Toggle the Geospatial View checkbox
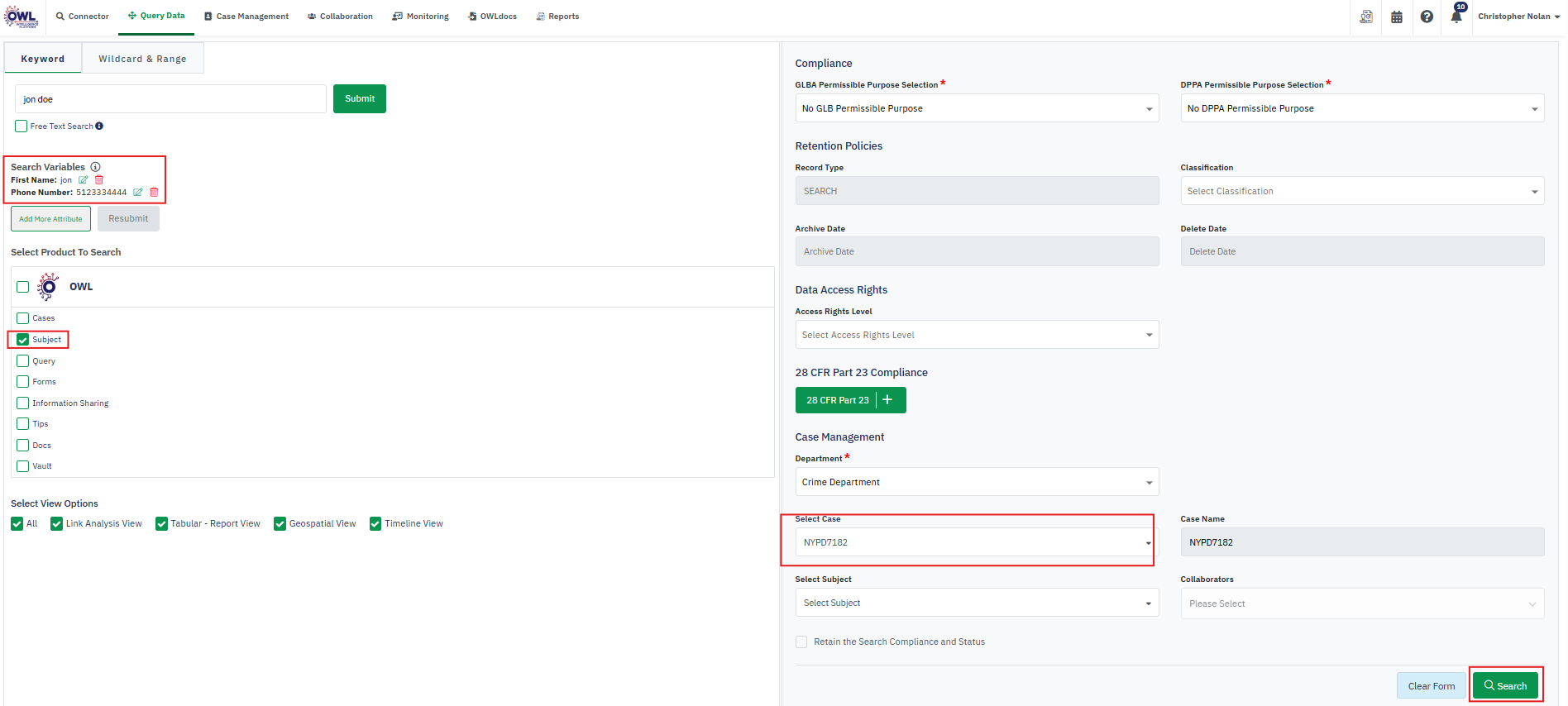 [280, 524]
